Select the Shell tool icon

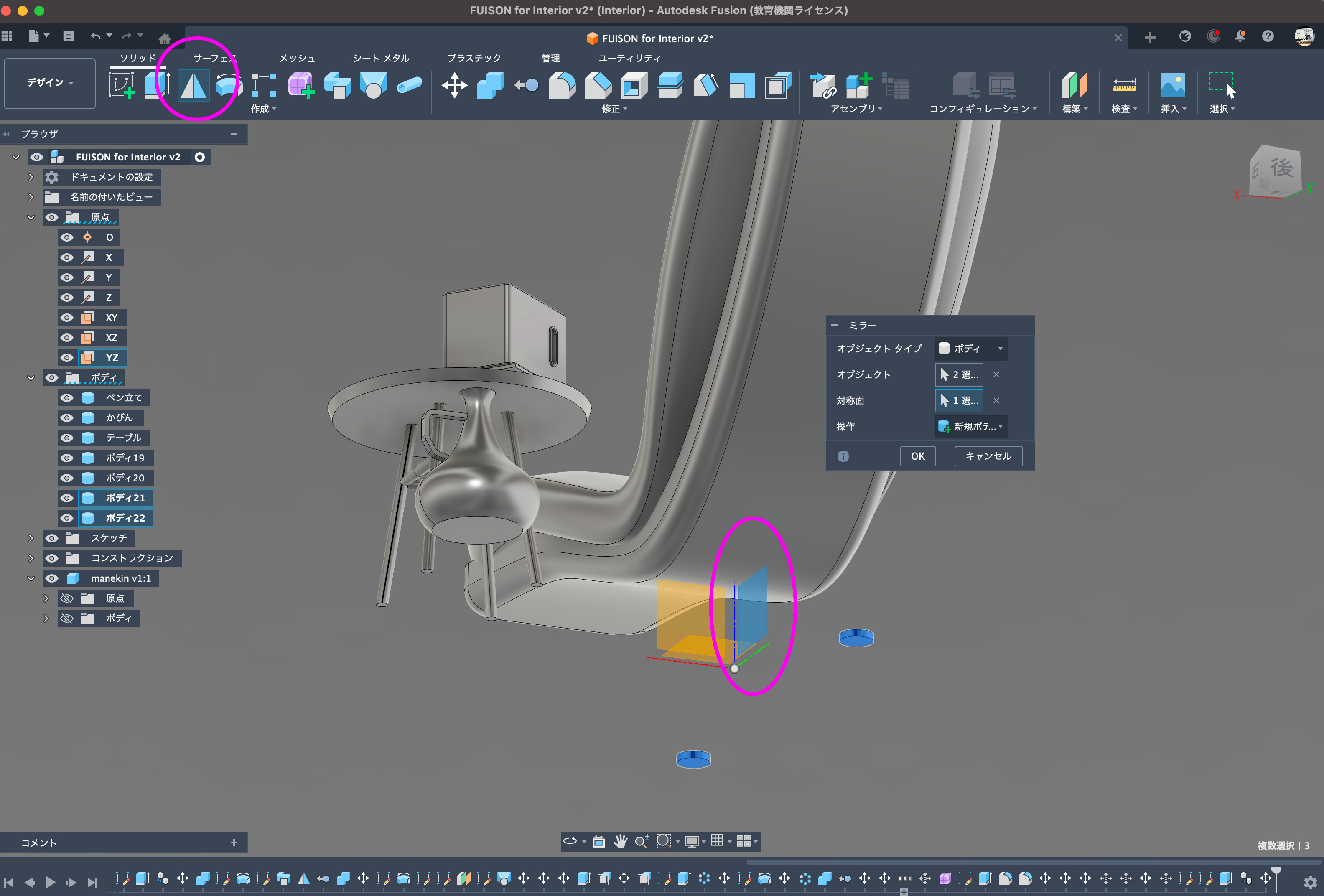pos(634,85)
